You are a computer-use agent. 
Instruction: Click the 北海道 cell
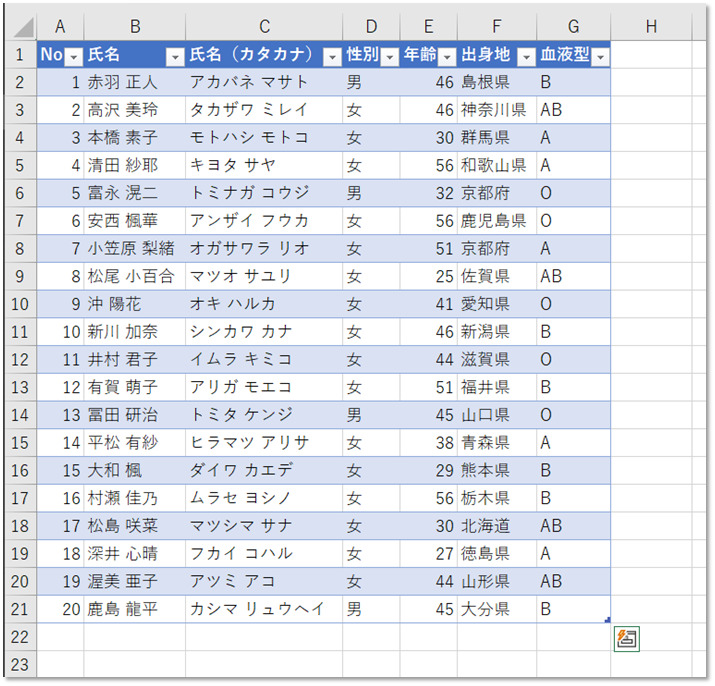(x=497, y=526)
